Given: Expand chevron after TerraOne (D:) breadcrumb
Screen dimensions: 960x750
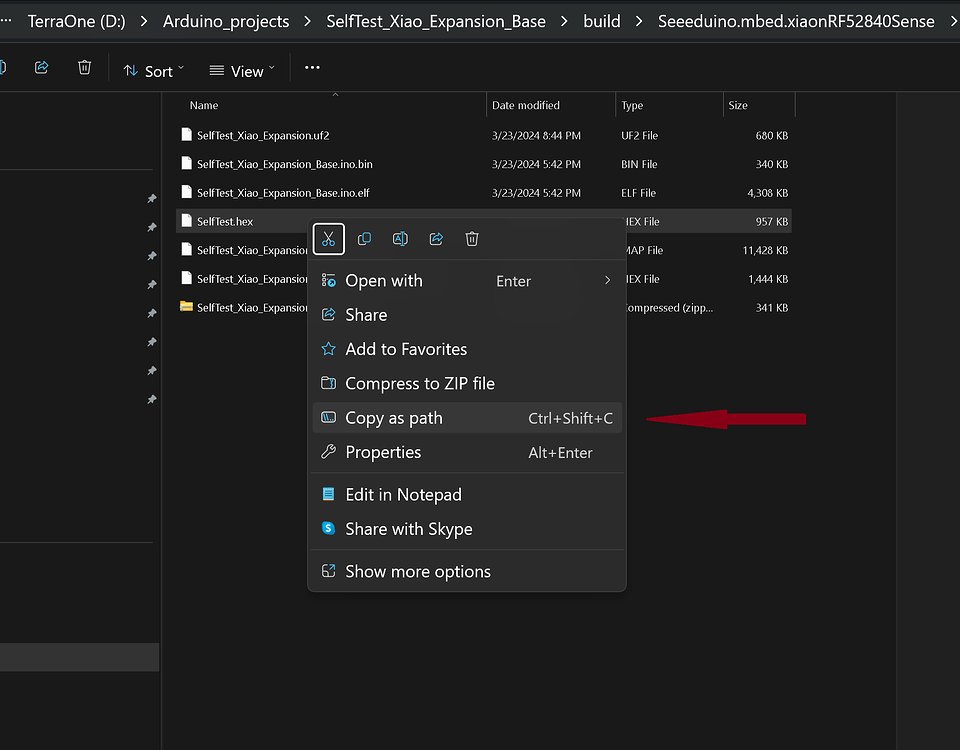Looking at the screenshot, I should 144,21.
